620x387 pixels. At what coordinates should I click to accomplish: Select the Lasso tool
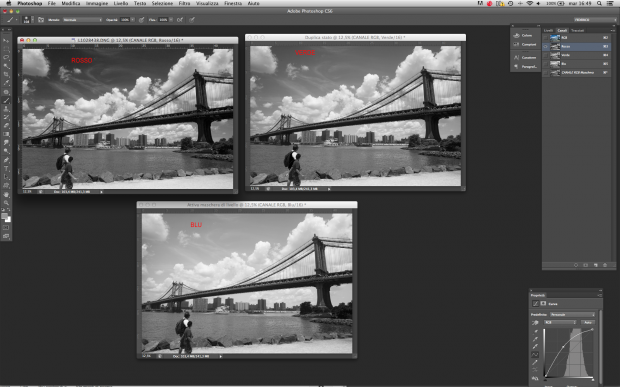6,57
